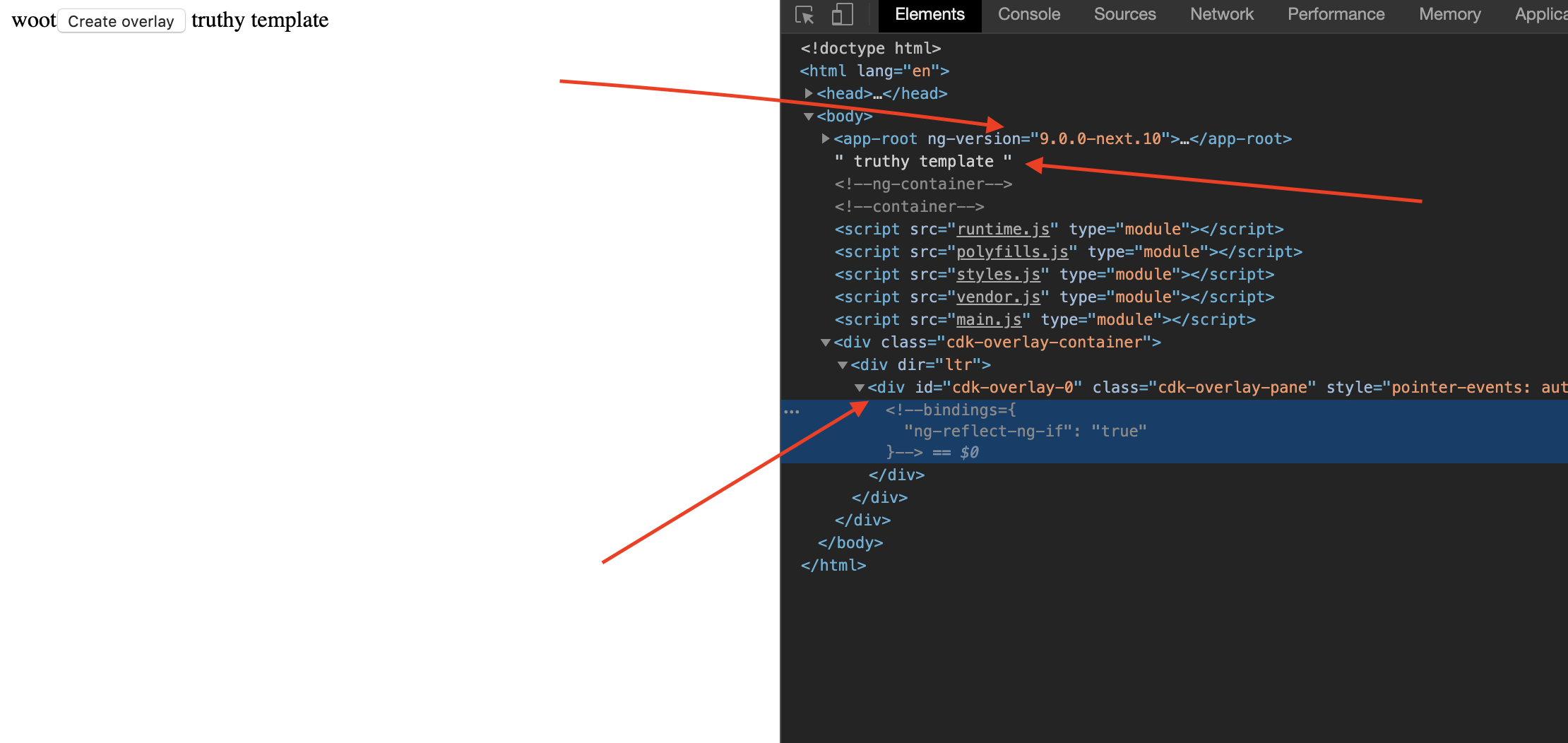This screenshot has width=1568, height=743.
Task: Open the runtime.js script link
Action: click(1003, 230)
